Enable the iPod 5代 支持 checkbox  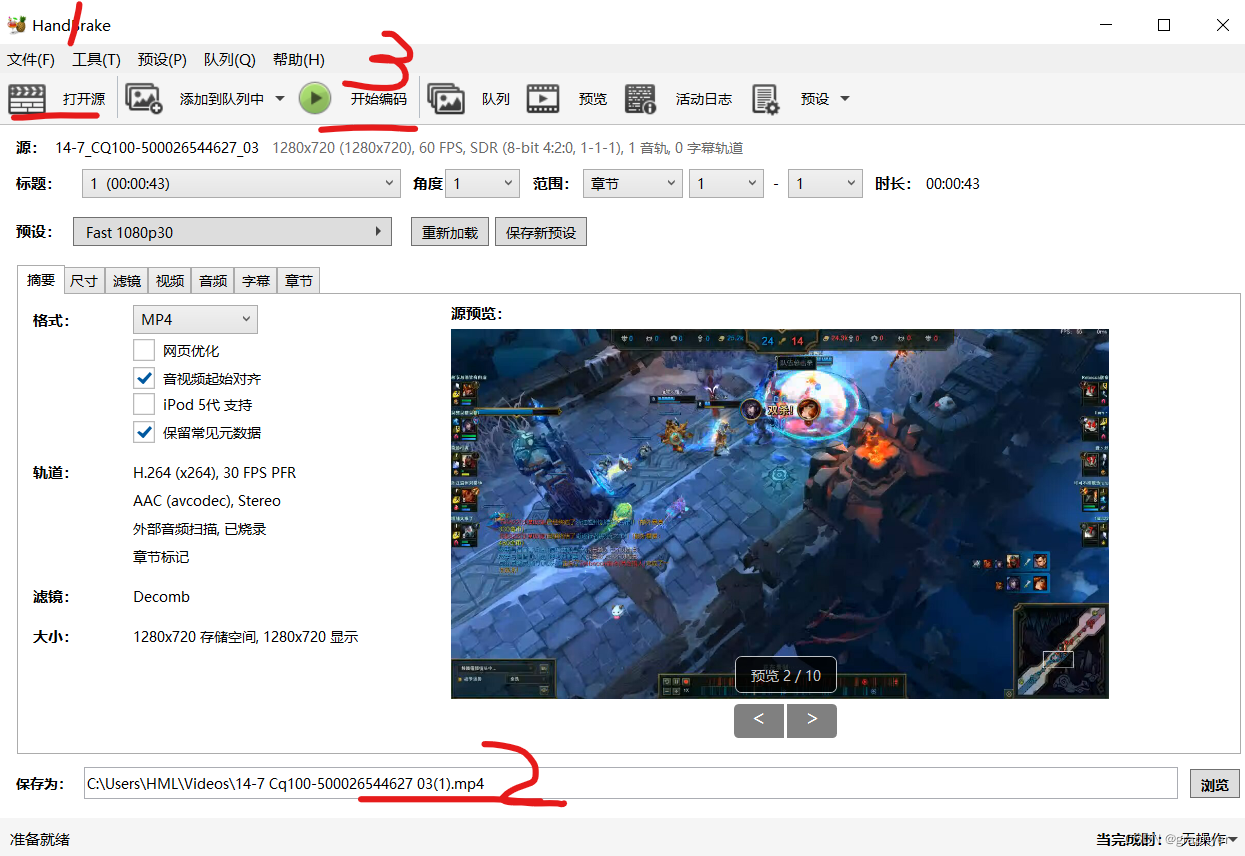pos(144,405)
